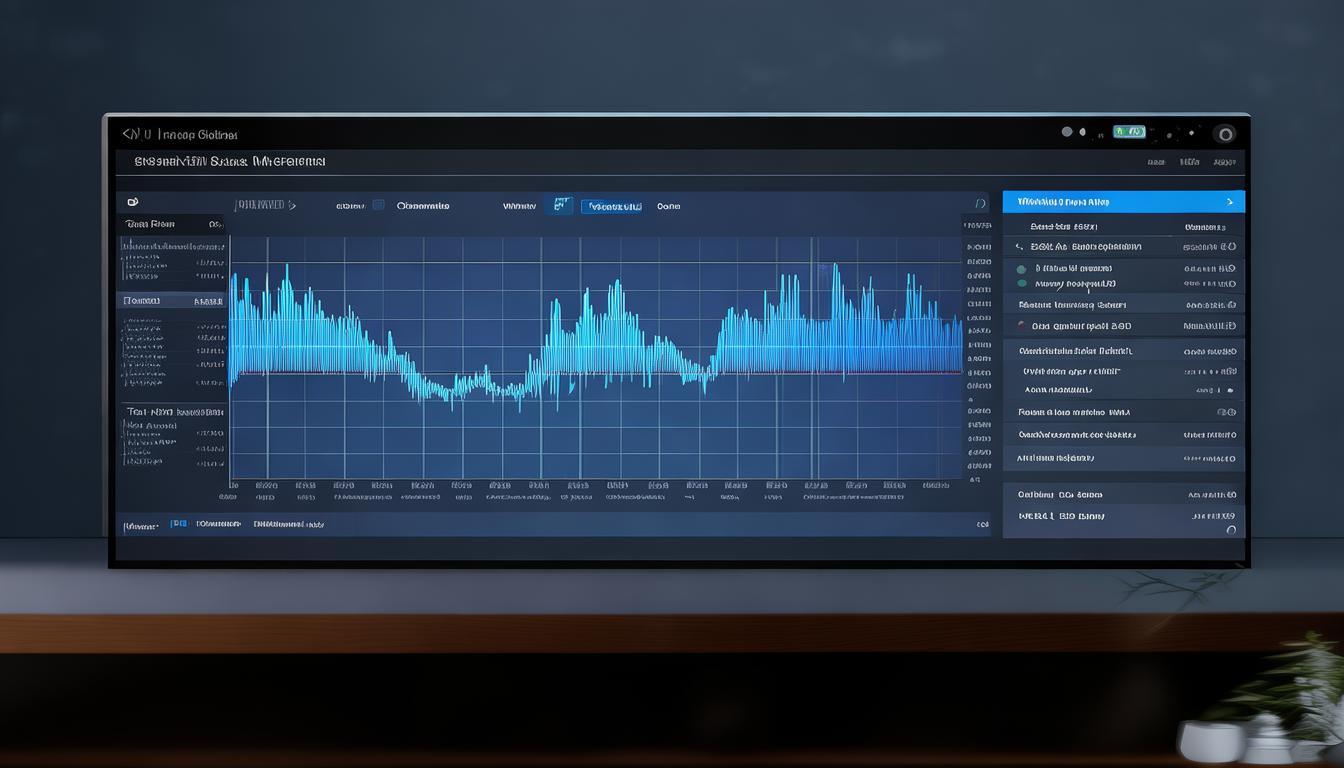Click the small icon above the left data panel
The image size is (1344, 768).
133,203
